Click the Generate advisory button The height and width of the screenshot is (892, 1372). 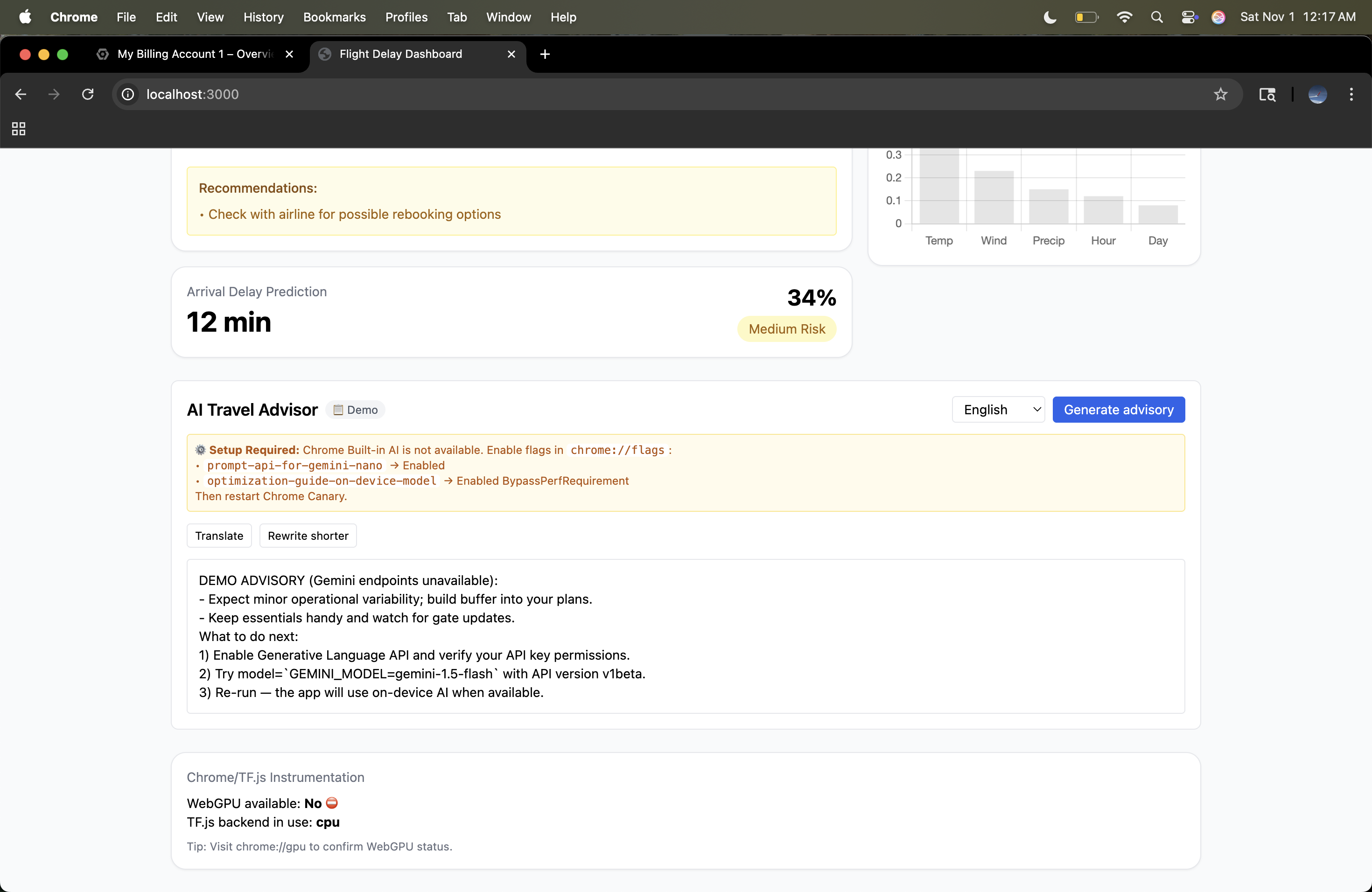coord(1118,409)
